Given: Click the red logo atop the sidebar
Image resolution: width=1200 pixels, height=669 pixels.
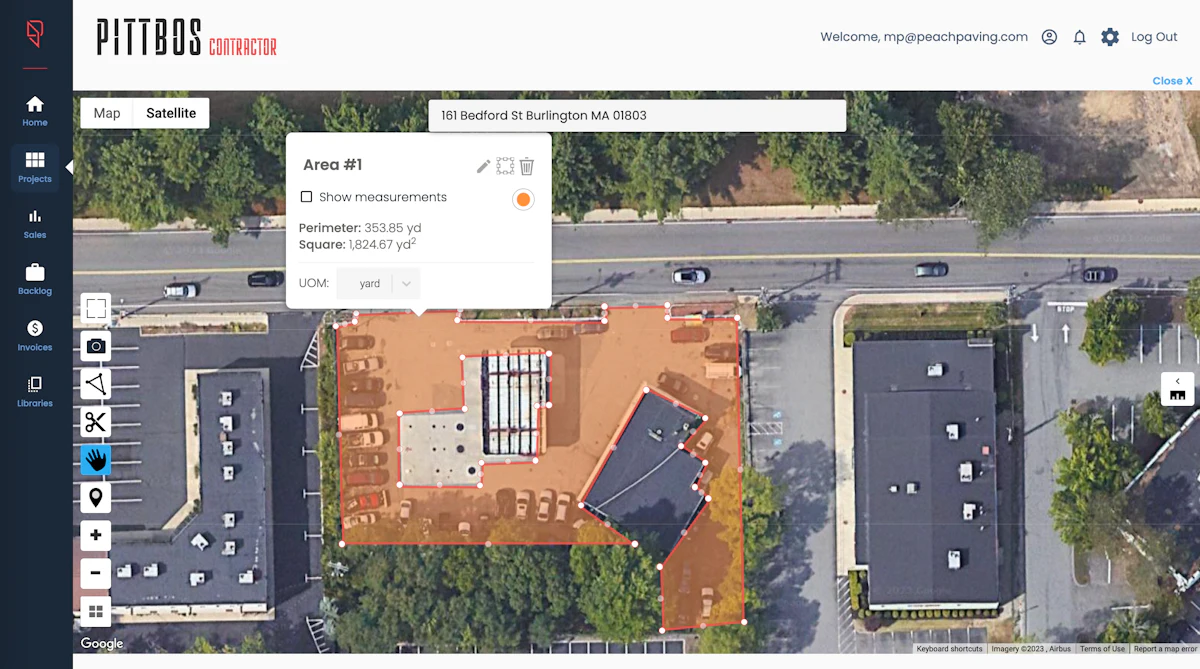Looking at the screenshot, I should pos(35,35).
